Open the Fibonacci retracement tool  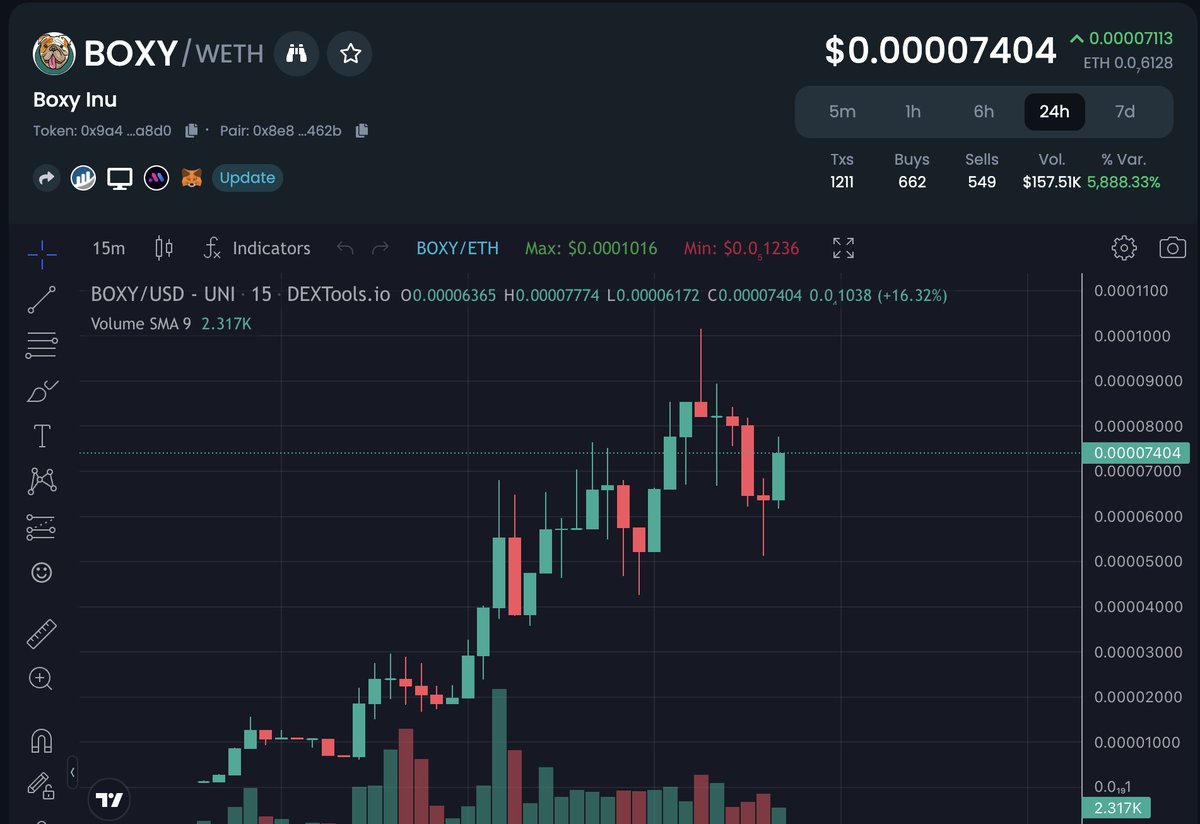(42, 345)
